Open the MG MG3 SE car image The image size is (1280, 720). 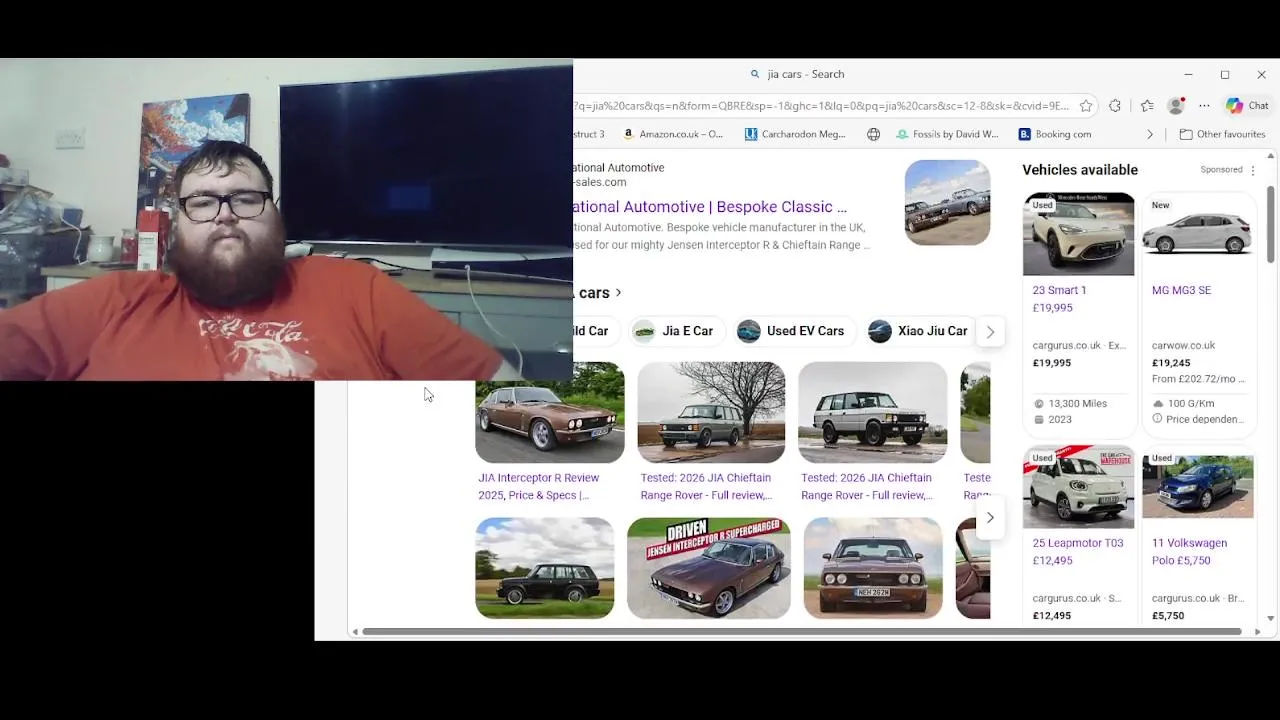coord(1197,234)
